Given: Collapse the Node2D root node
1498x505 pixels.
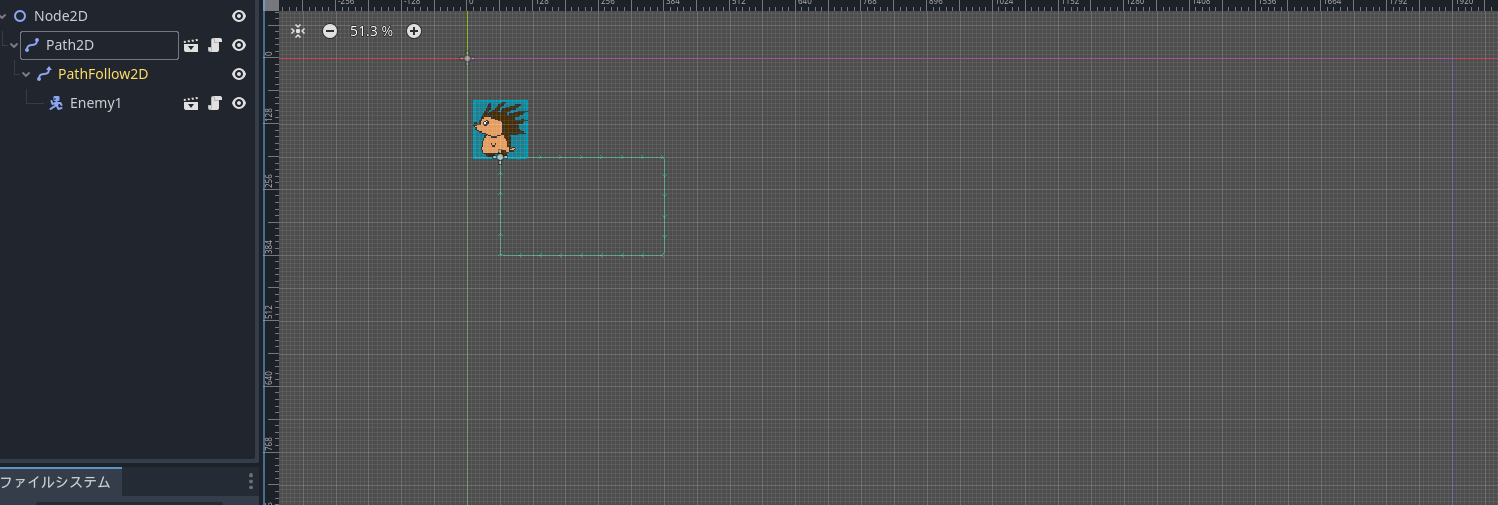Looking at the screenshot, I should point(4,16).
